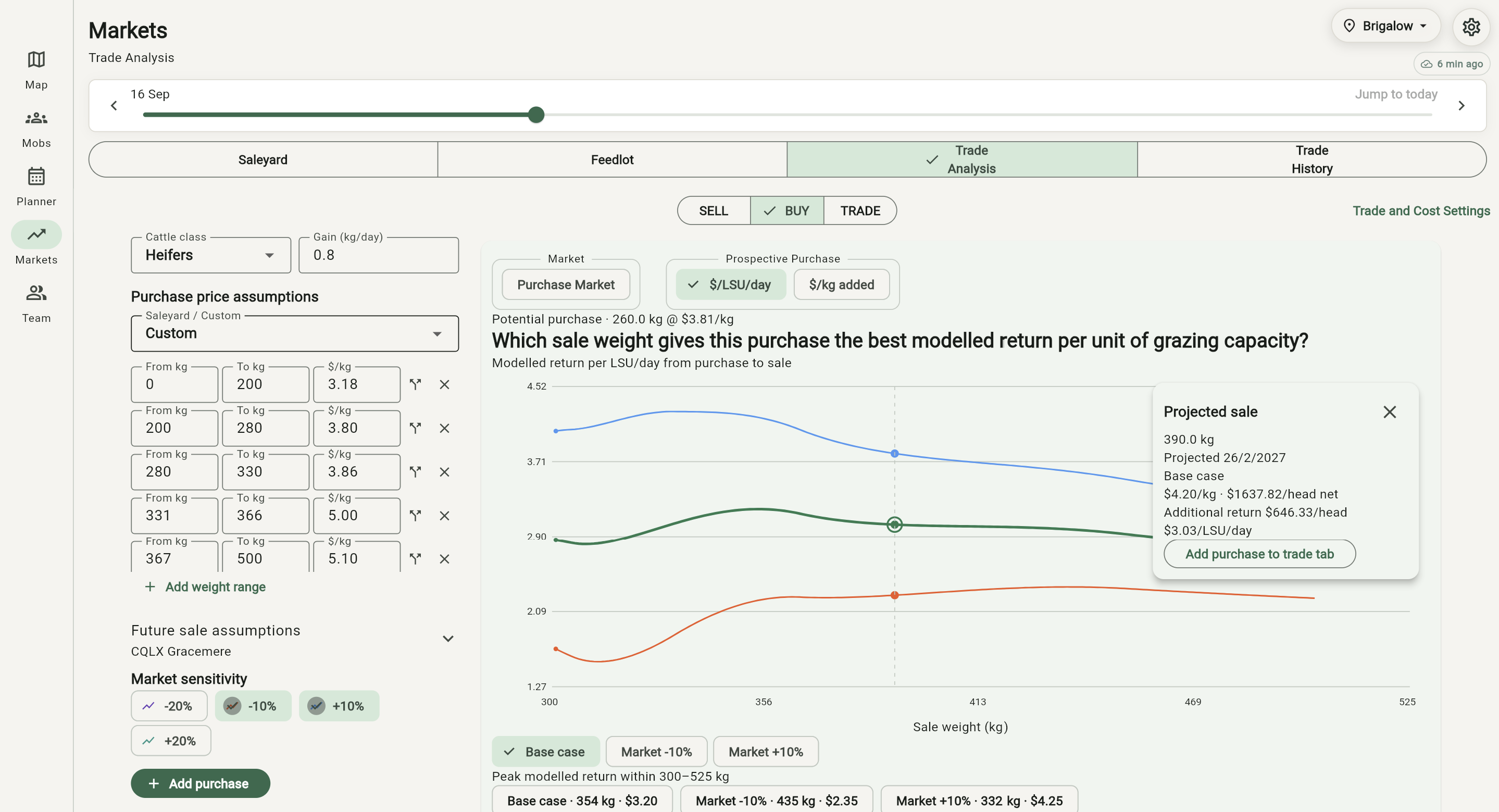Click the Market -10% orange marker

[894, 595]
